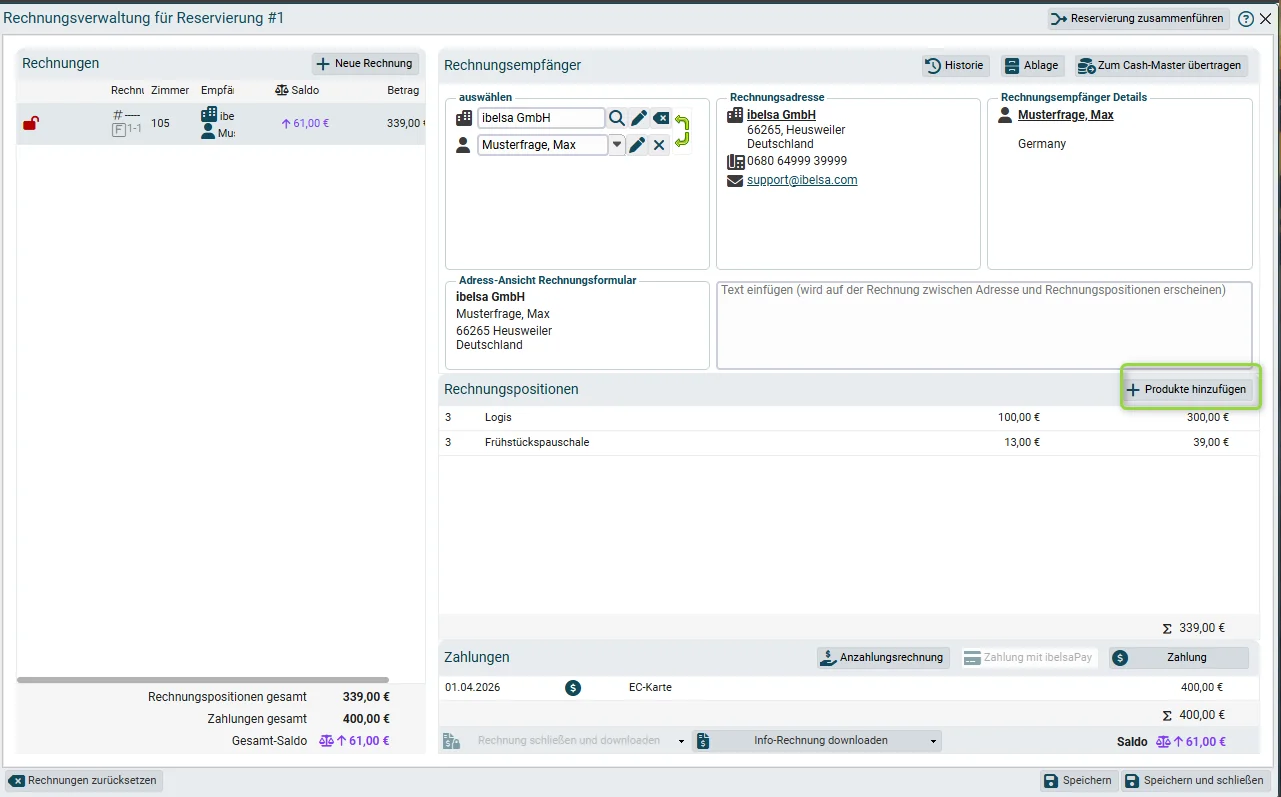Image resolution: width=1281 pixels, height=797 pixels.
Task: Close the Rechnungsverwaltung dialog
Action: pos(1266,19)
